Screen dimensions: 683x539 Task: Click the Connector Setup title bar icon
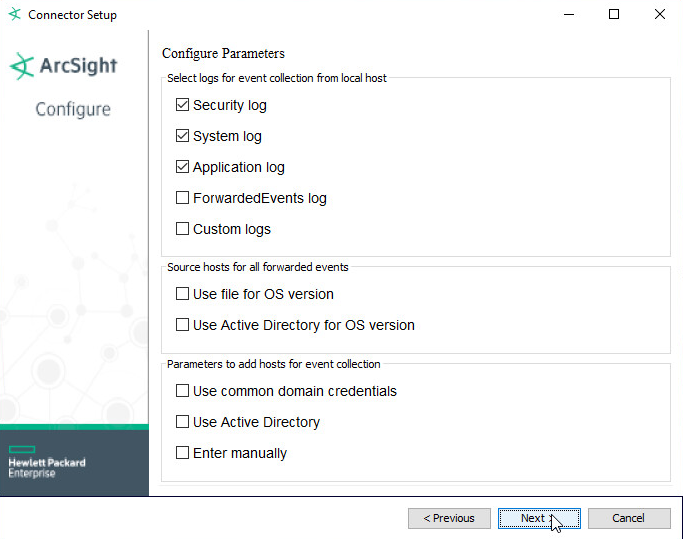pyautogui.click(x=14, y=15)
